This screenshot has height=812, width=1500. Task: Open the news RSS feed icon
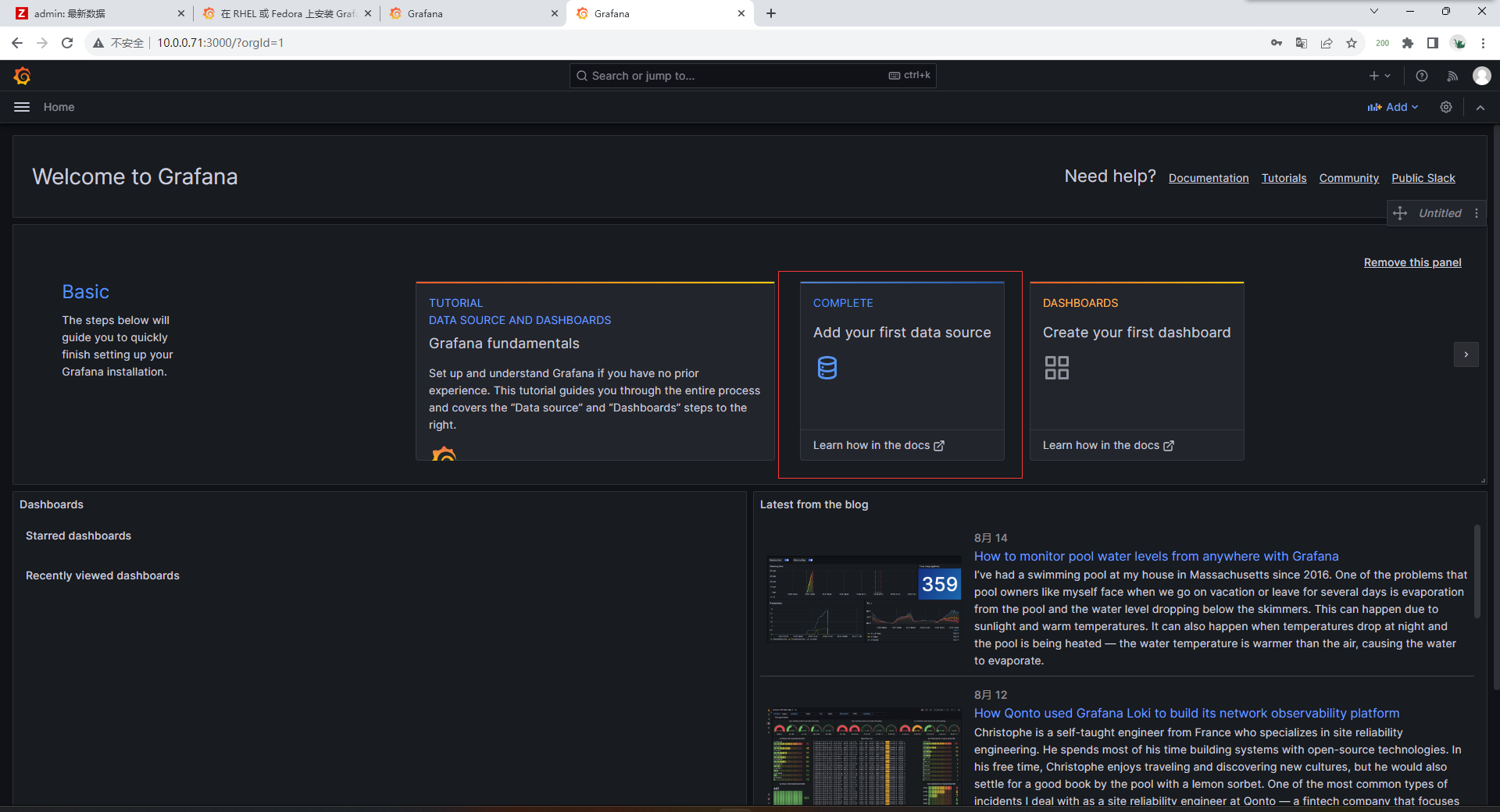coord(1452,76)
